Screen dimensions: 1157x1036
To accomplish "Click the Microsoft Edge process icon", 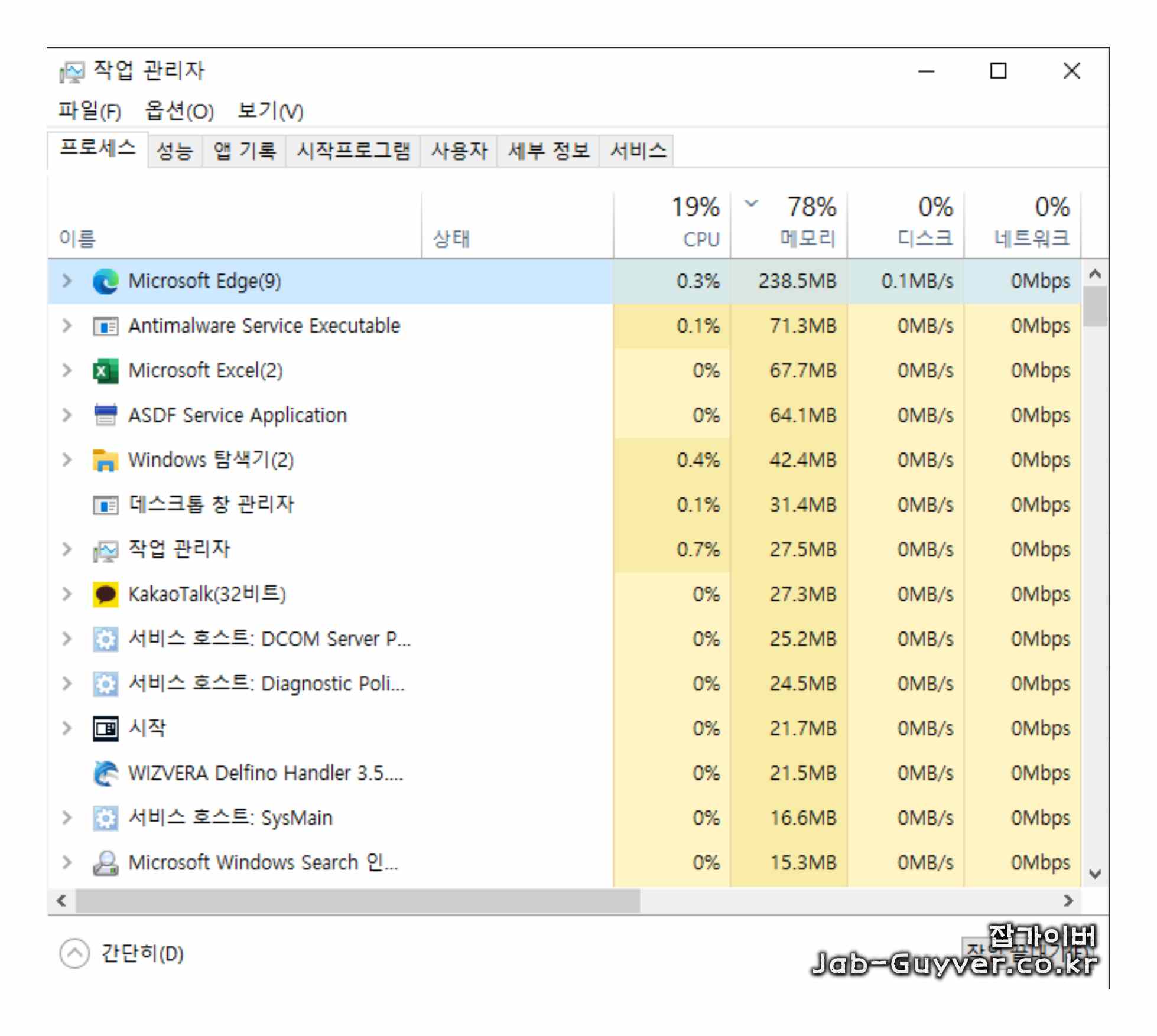I will pyautogui.click(x=106, y=281).
